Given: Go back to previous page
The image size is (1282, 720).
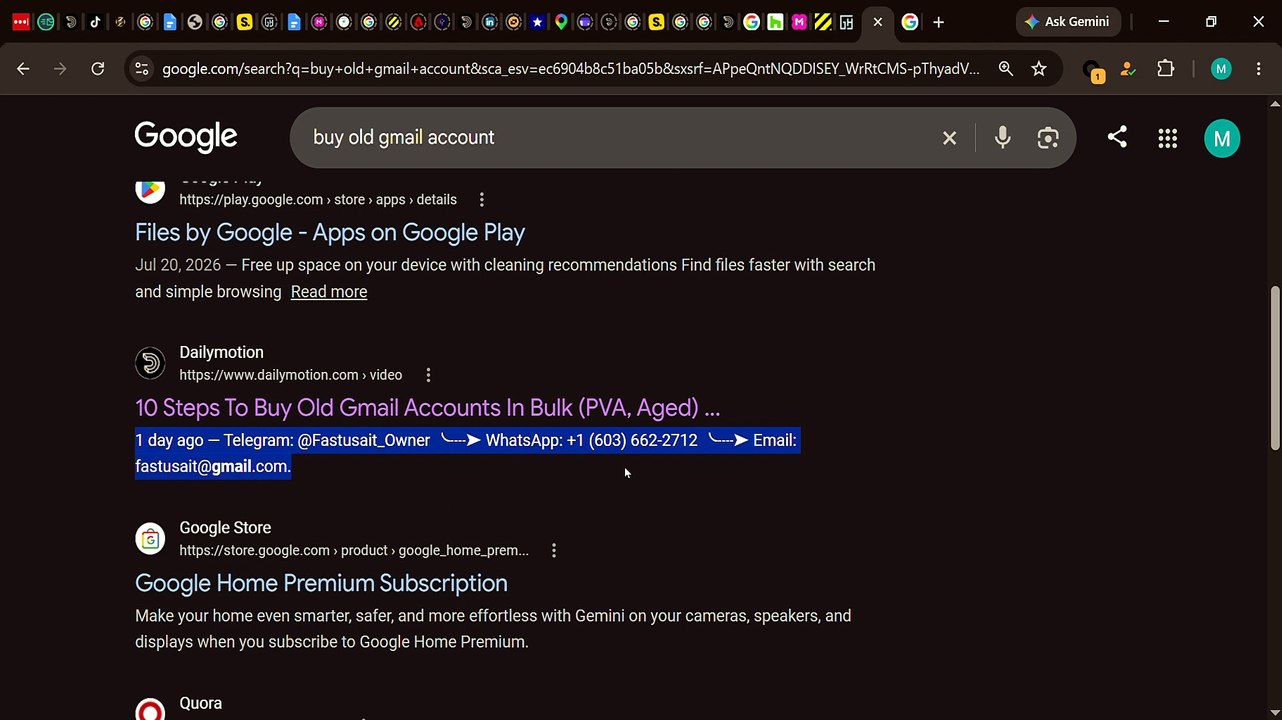Looking at the screenshot, I should point(23,69).
